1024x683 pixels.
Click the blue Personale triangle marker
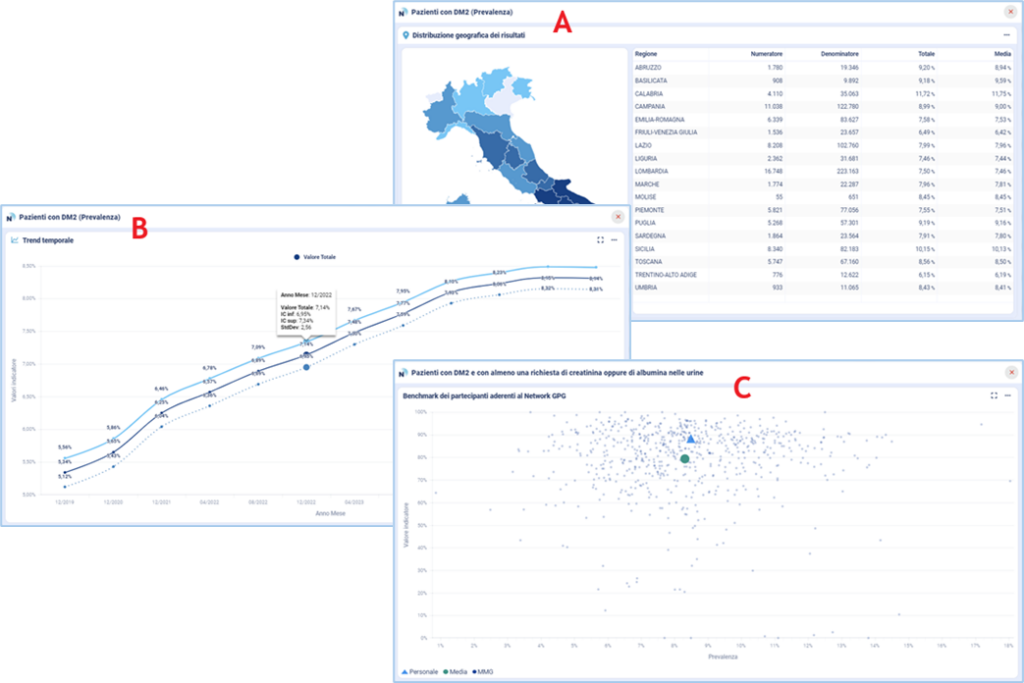pyautogui.click(x=691, y=439)
